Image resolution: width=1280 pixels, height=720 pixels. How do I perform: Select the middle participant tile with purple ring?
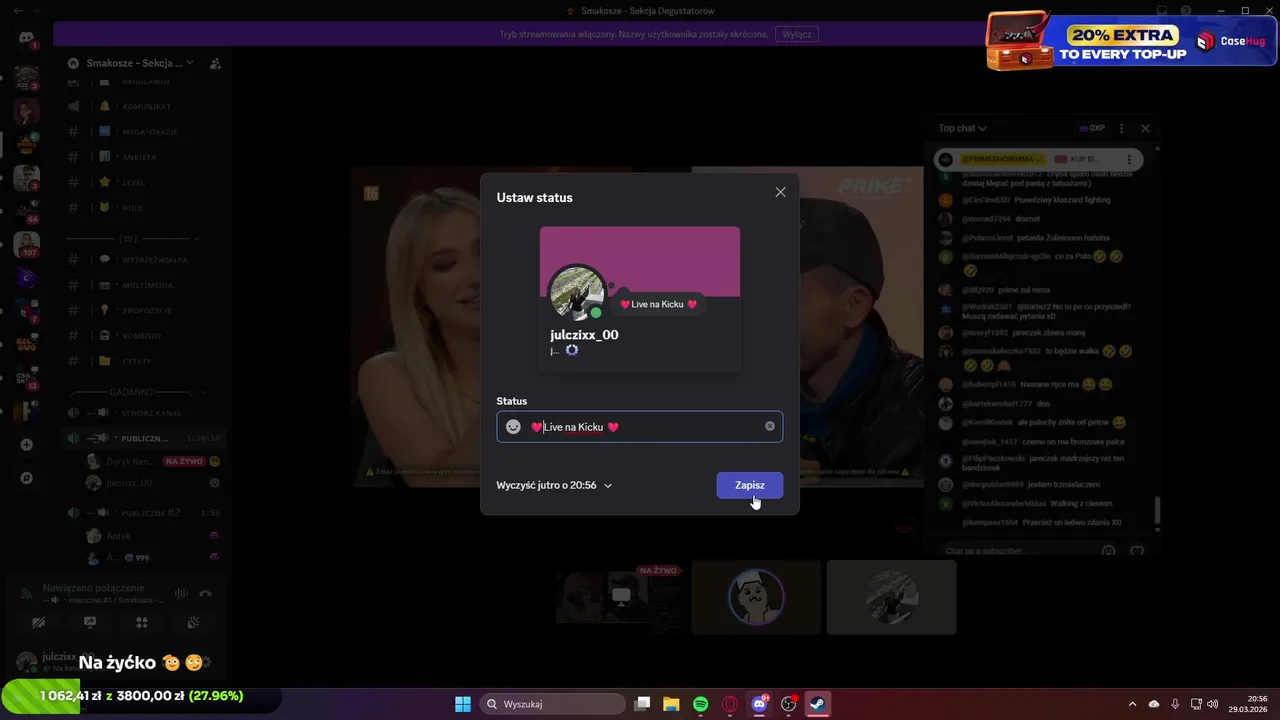(x=756, y=597)
